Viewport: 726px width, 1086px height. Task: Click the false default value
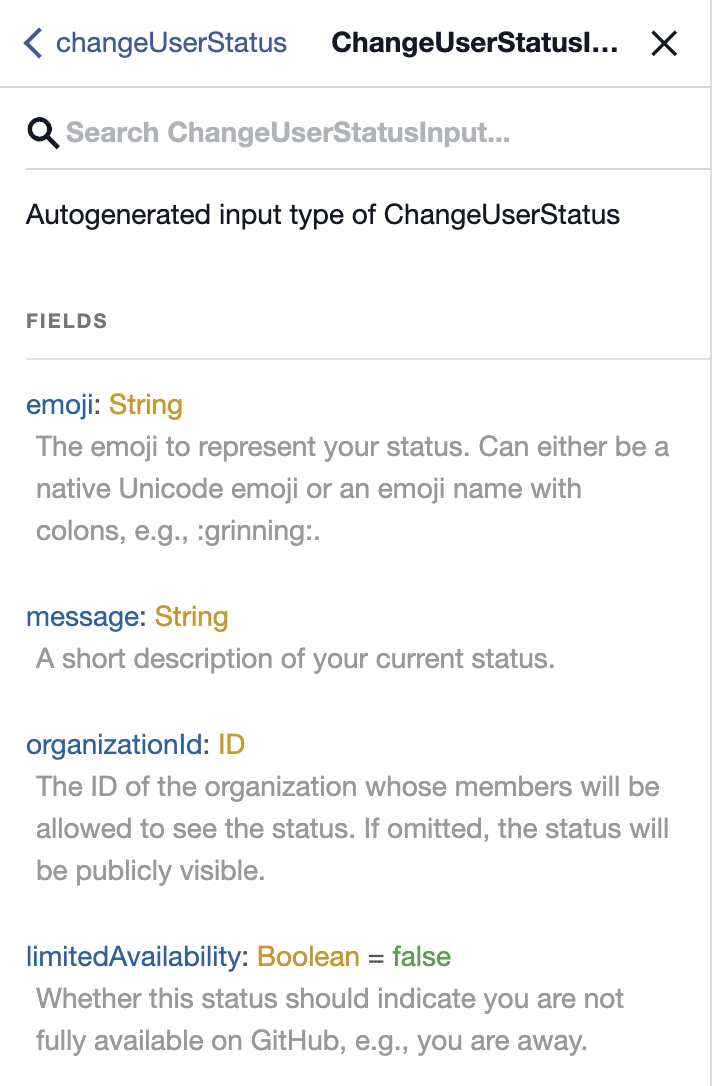(421, 957)
